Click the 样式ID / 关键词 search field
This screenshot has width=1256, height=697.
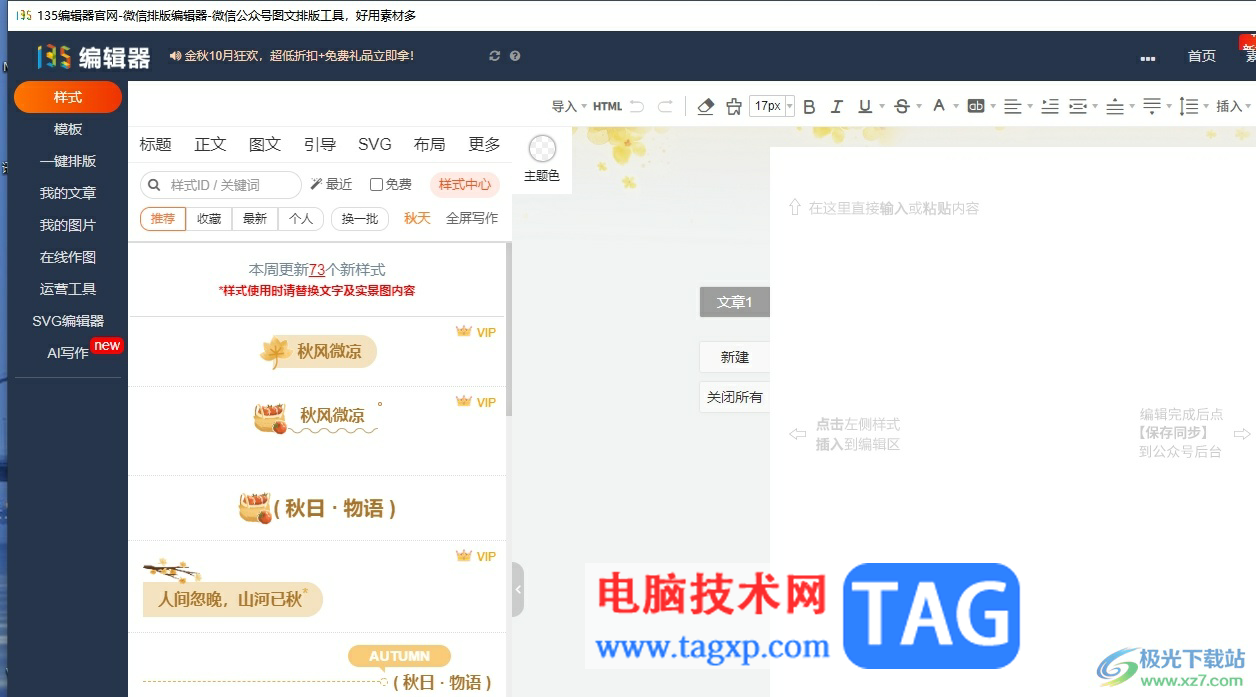coord(221,185)
